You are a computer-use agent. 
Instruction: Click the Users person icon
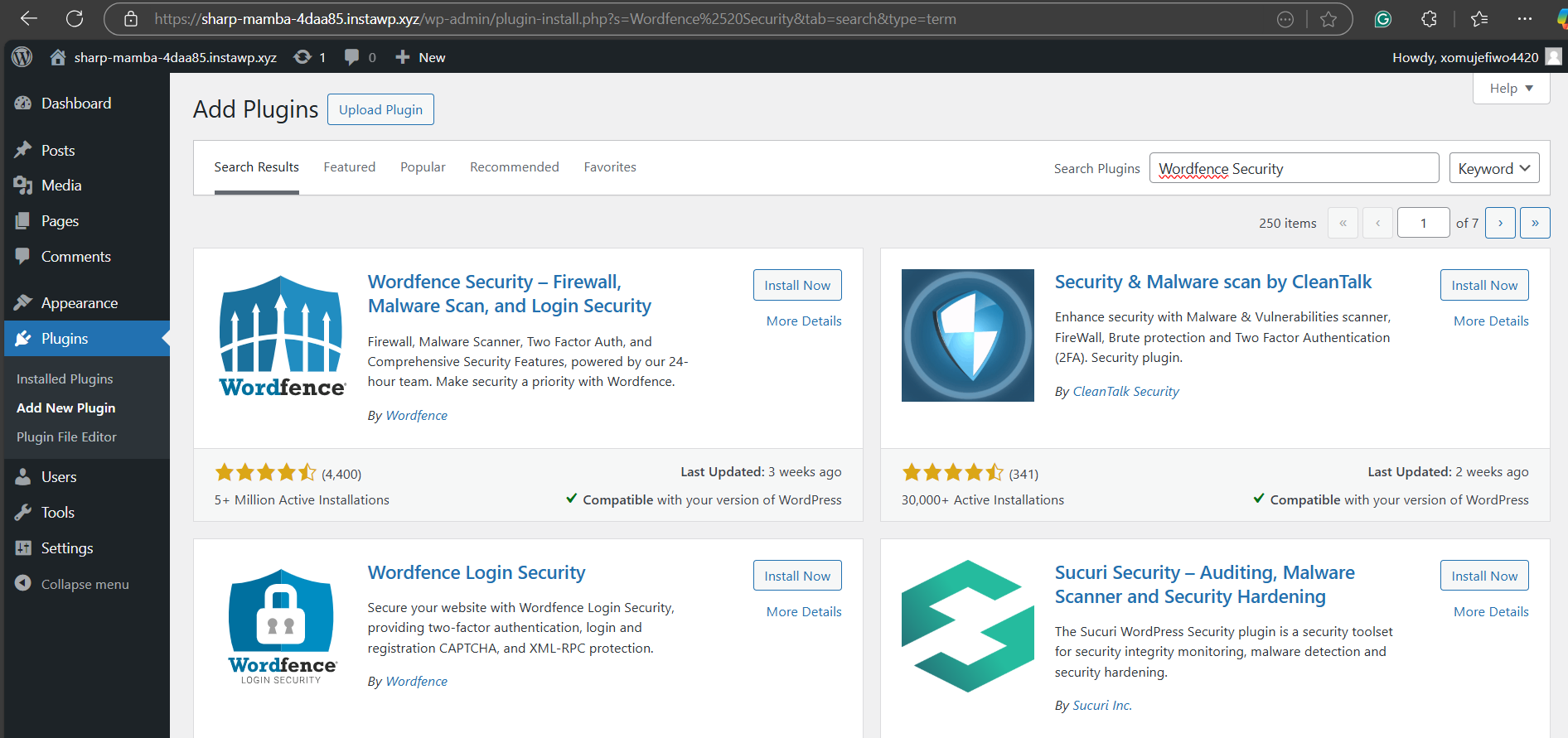pos(23,477)
